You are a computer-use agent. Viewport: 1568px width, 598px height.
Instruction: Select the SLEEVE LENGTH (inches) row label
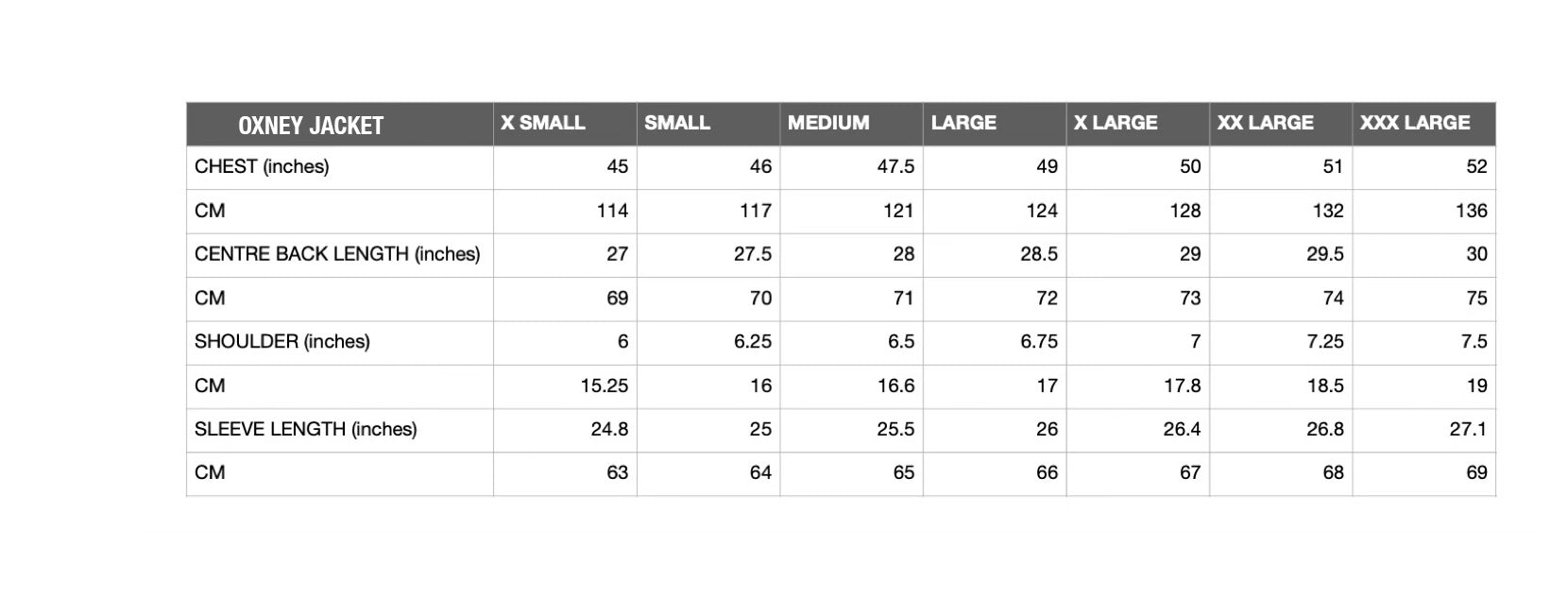[305, 429]
